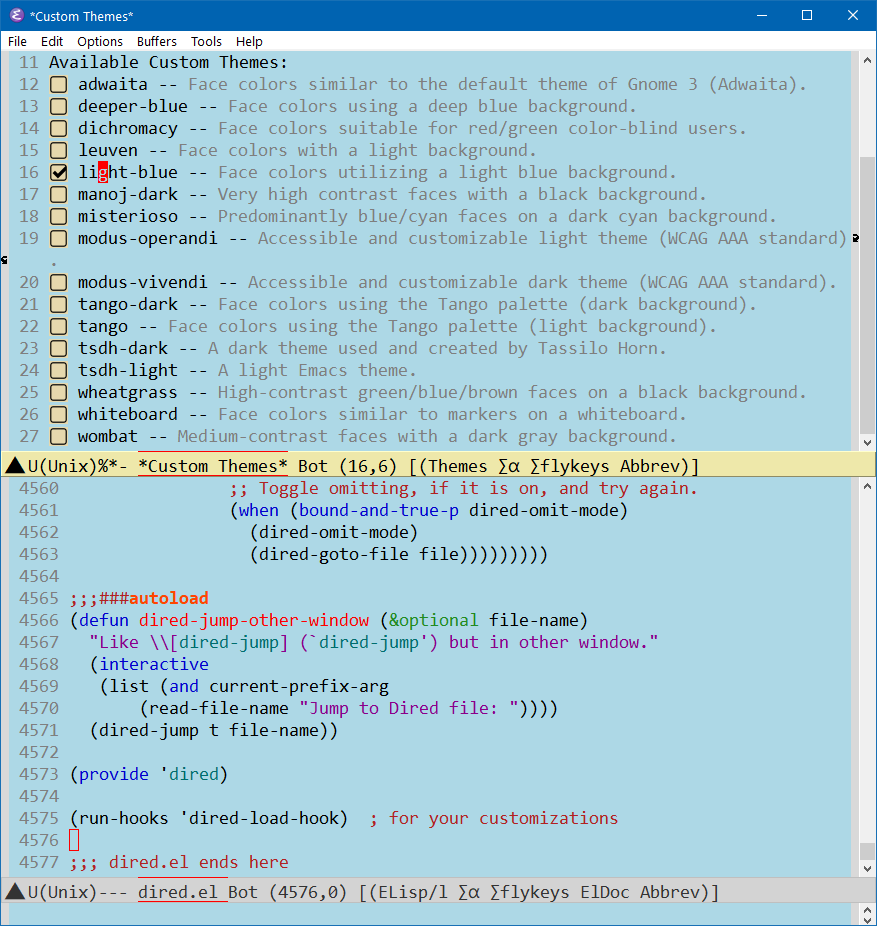Click the continuation arrow after modus-operandi line
The width and height of the screenshot is (877, 926).
pyautogui.click(x=855, y=239)
